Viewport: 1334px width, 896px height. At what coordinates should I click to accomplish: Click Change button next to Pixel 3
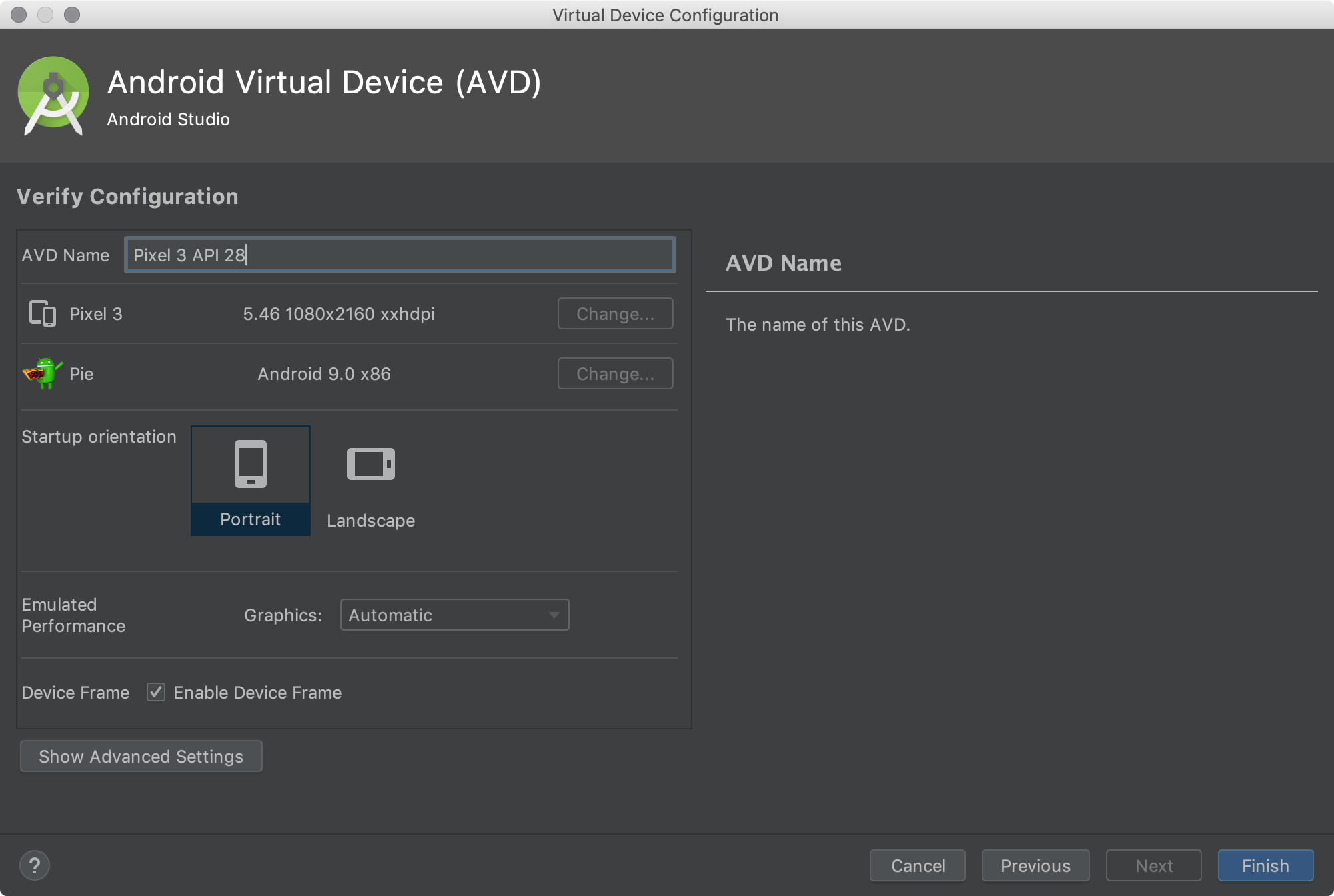click(614, 314)
